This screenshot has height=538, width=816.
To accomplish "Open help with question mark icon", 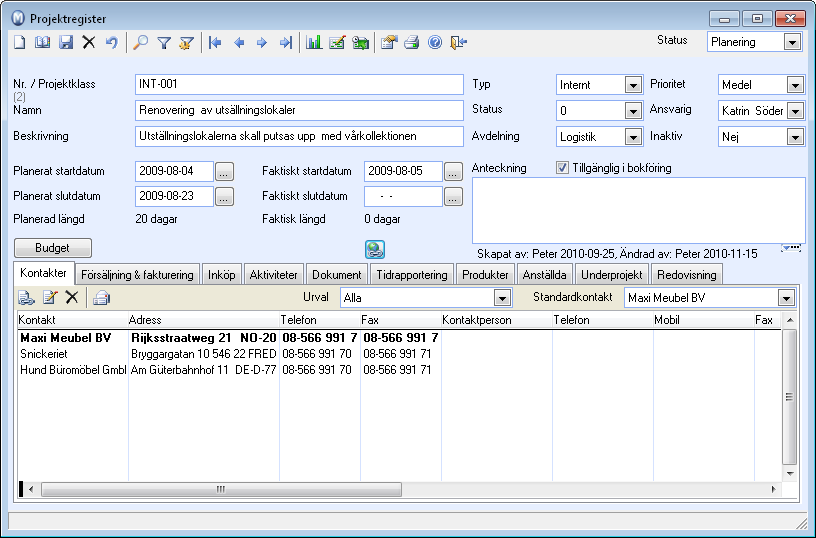I will [x=435, y=42].
